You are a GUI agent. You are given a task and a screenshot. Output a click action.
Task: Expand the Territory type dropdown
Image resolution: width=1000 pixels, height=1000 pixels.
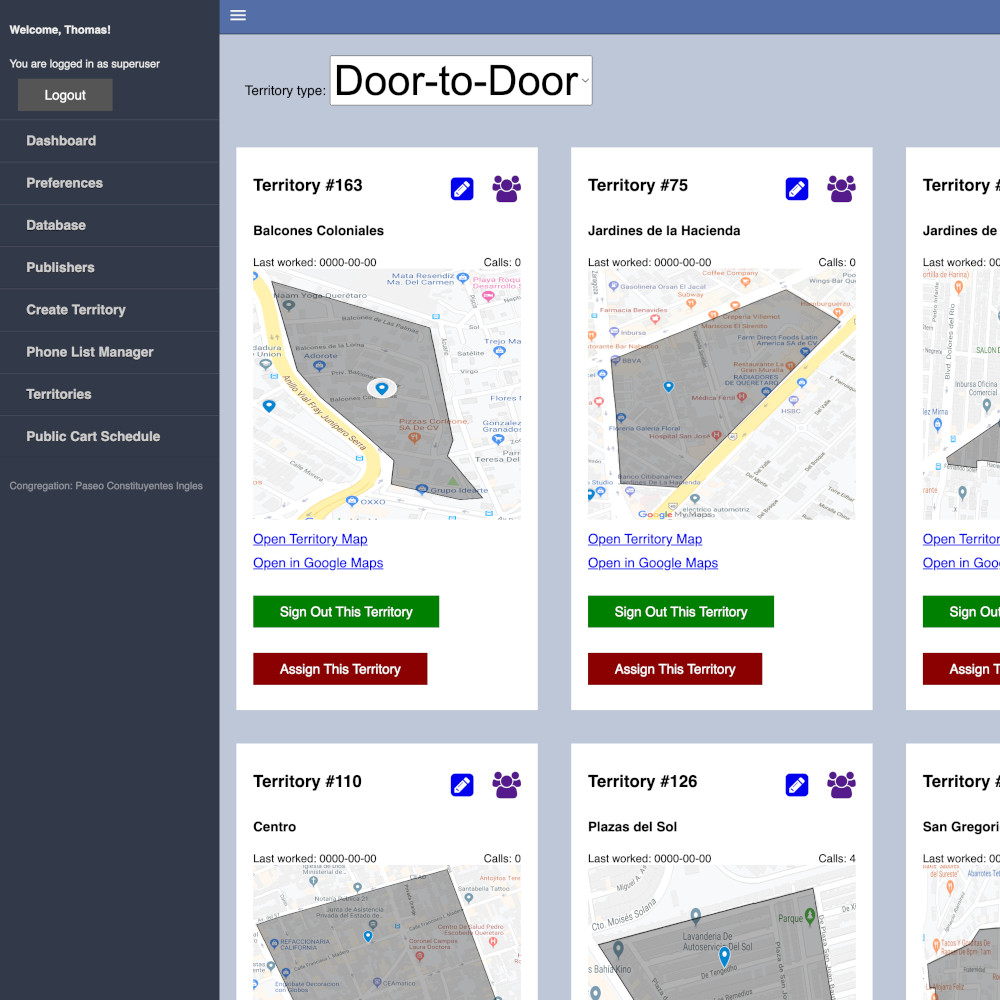click(461, 81)
